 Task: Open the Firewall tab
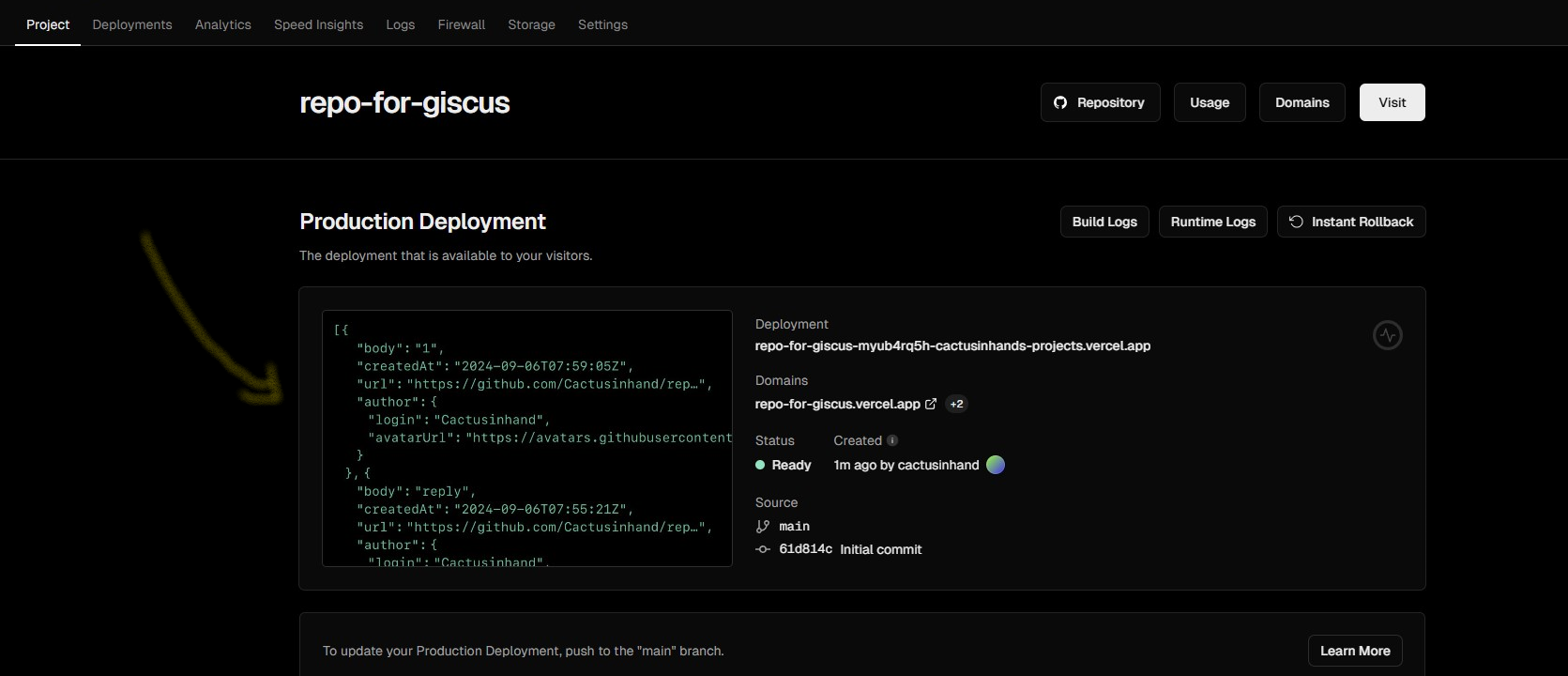[461, 24]
